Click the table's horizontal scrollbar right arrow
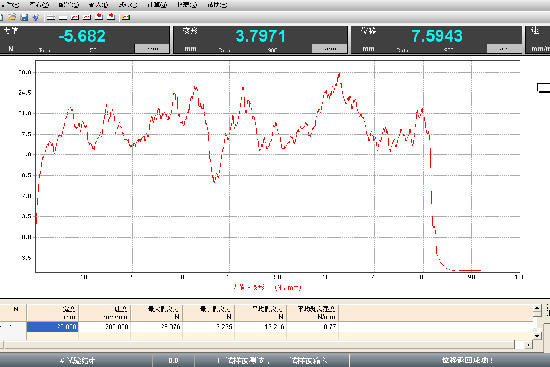This screenshot has height=367, width=550. tap(529, 345)
